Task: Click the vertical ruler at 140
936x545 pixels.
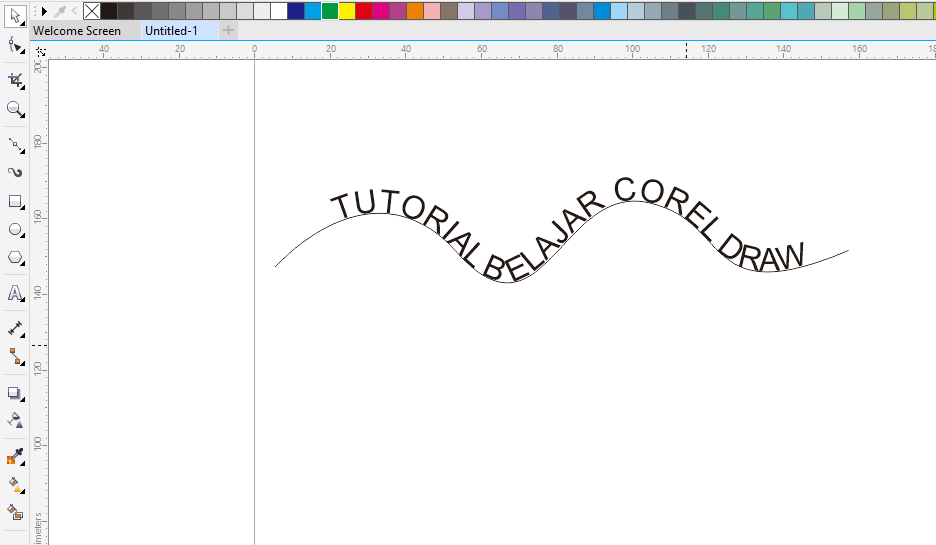Action: coord(39,292)
